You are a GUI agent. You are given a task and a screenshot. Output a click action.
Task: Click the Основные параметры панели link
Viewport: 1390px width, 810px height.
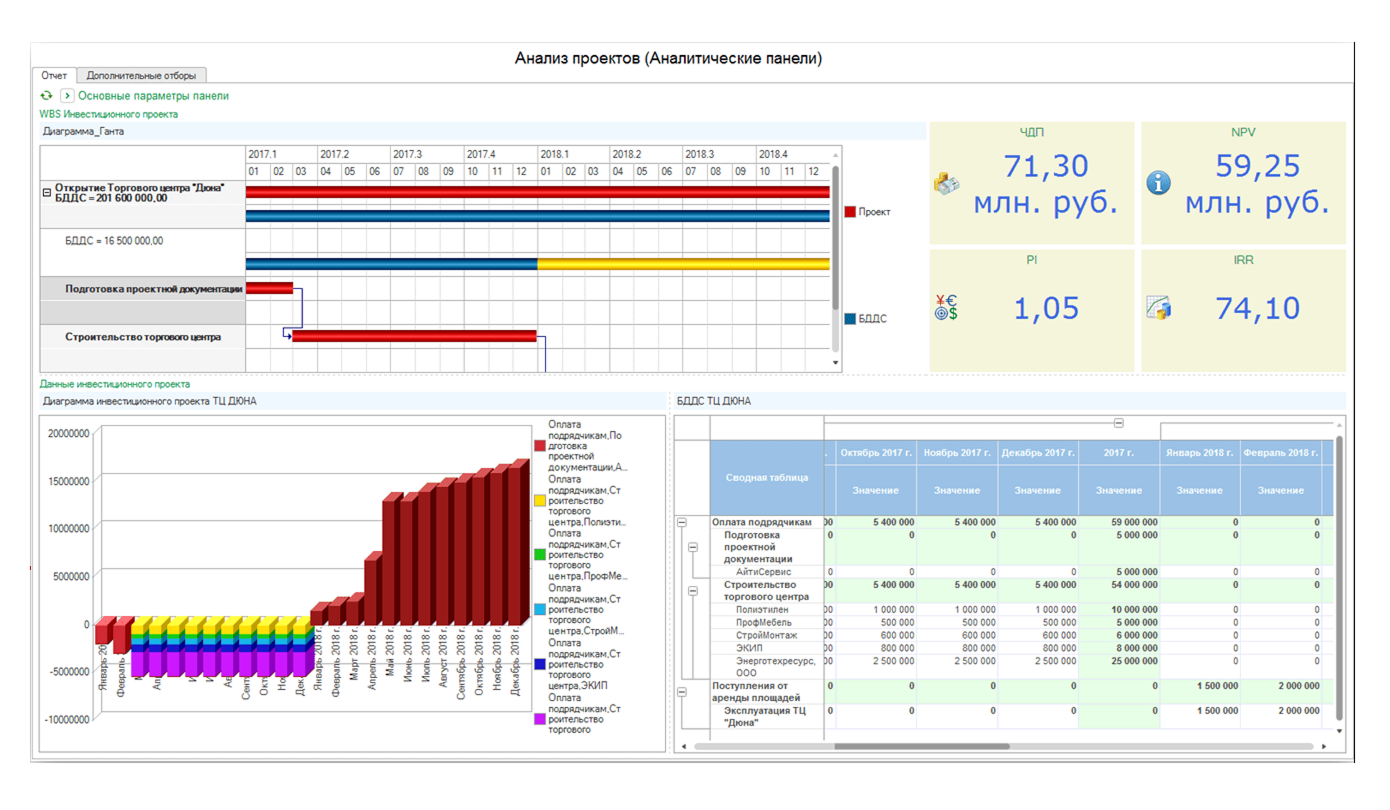pos(153,96)
